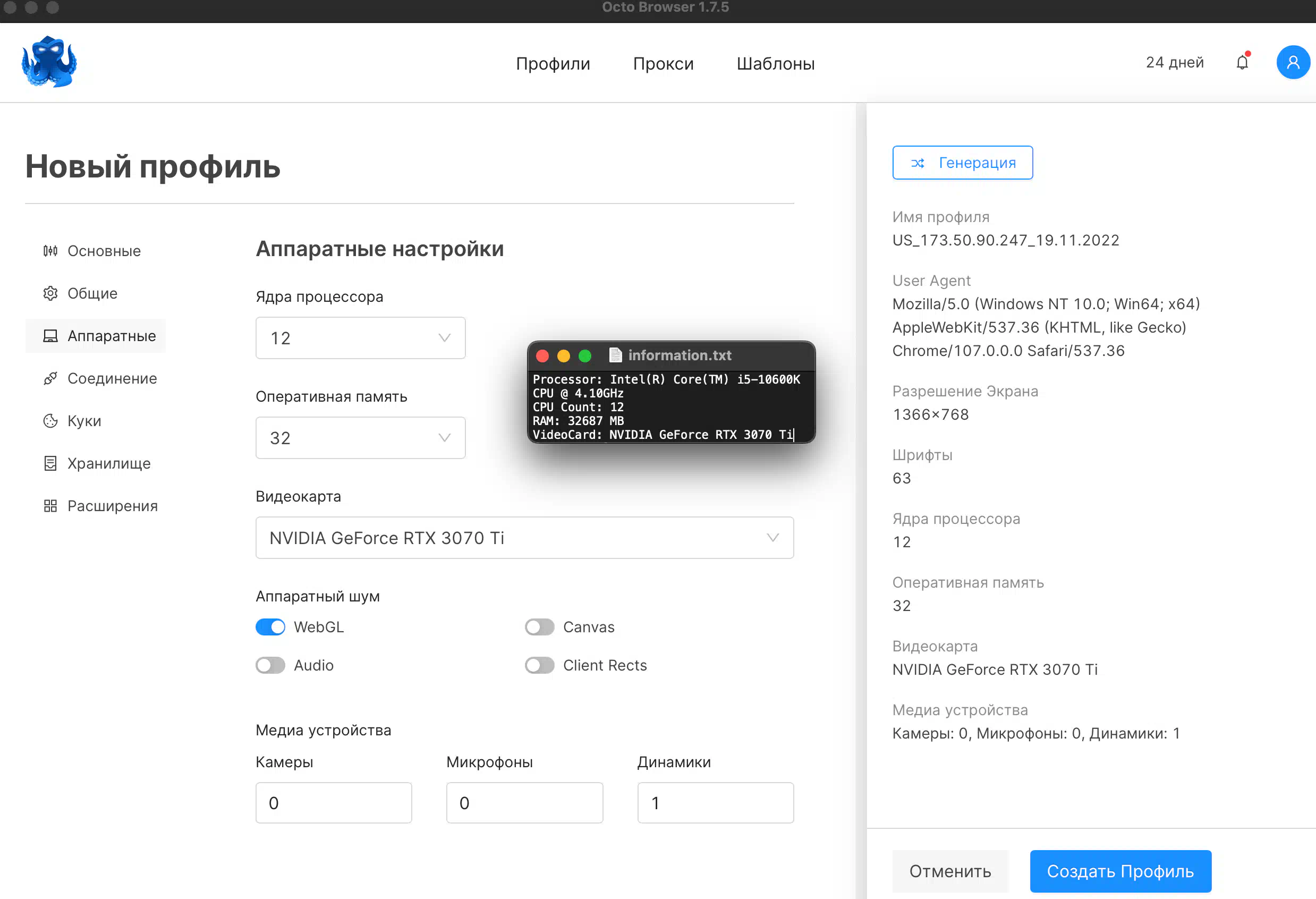Click the User Agent Mozilla/5.0 string
1316x899 pixels.
1047,327
